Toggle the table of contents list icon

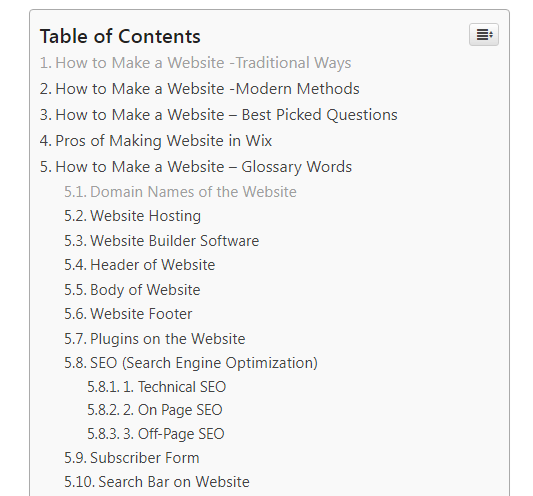click(484, 34)
